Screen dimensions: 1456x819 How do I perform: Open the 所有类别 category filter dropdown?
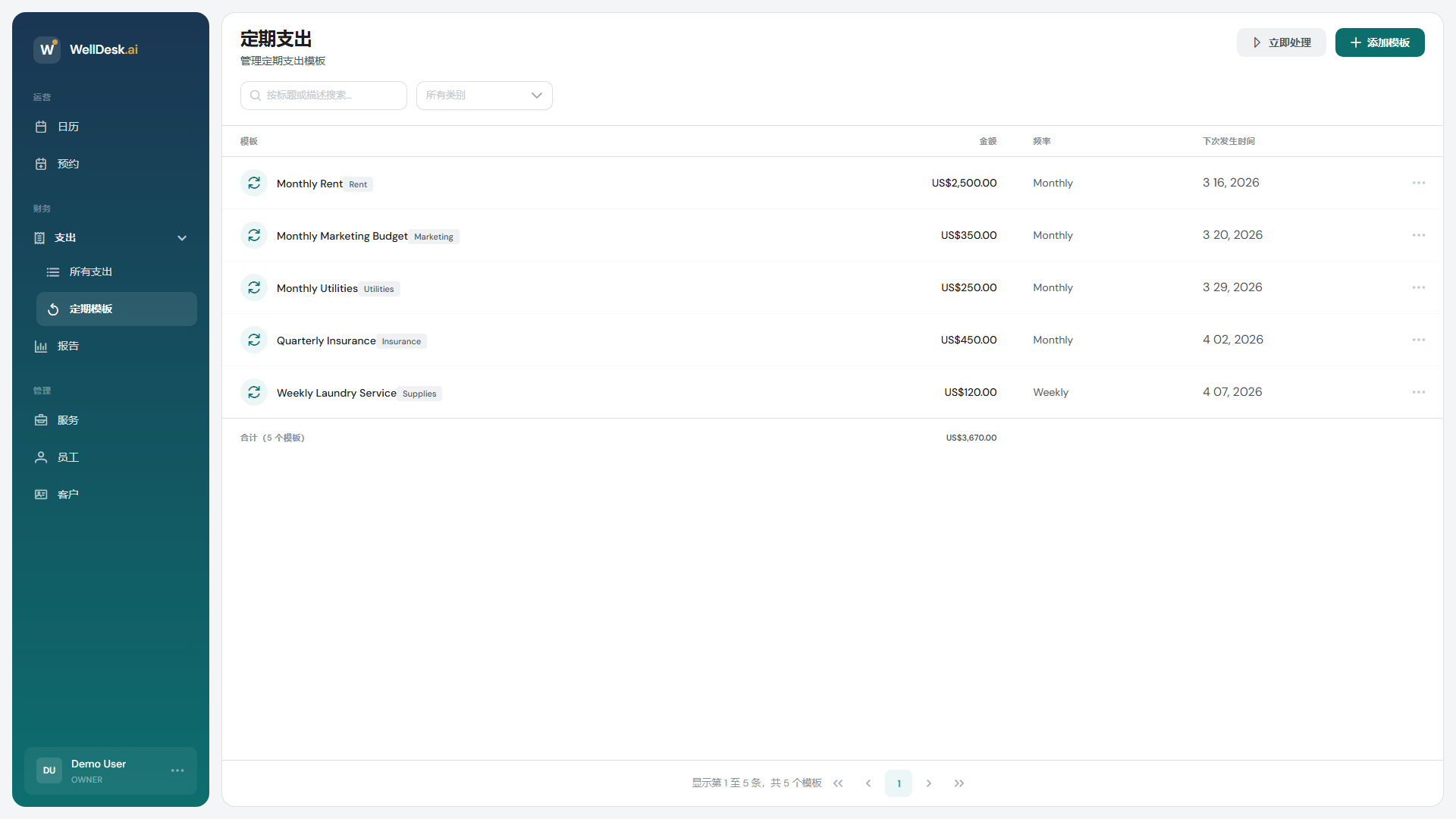tap(484, 96)
